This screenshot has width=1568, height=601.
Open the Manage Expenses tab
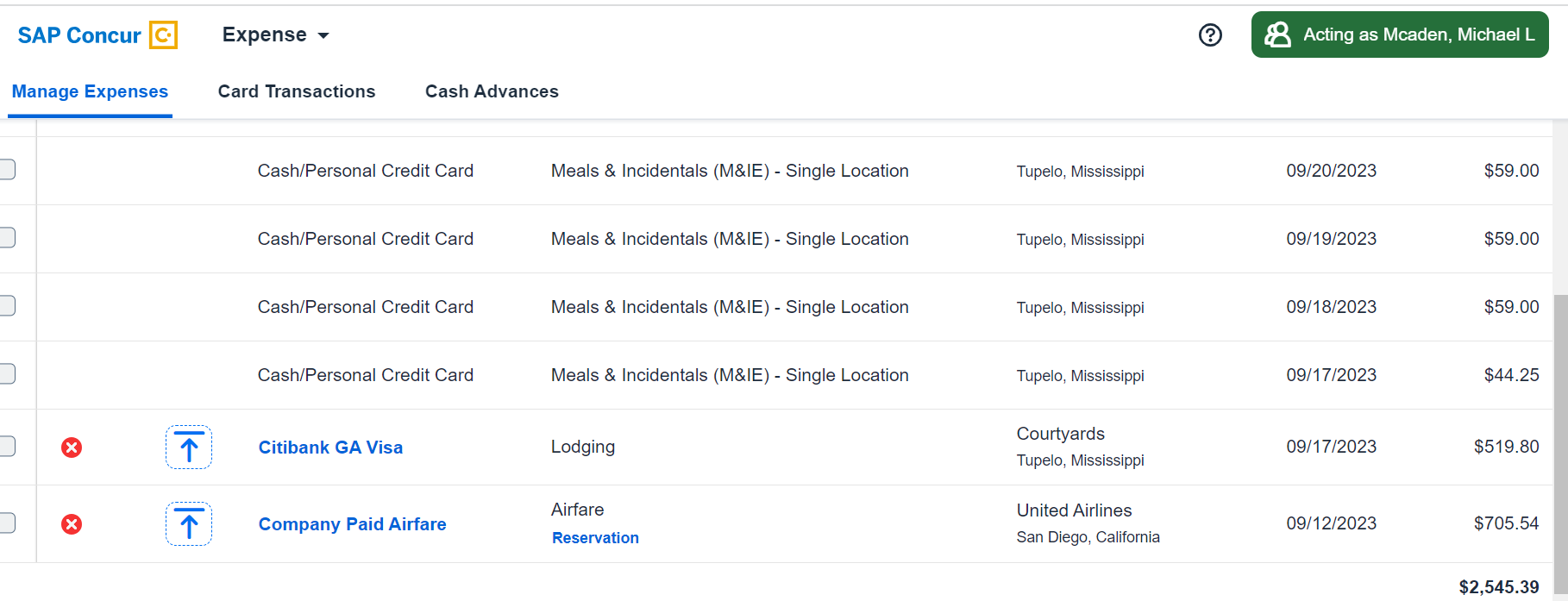[90, 91]
